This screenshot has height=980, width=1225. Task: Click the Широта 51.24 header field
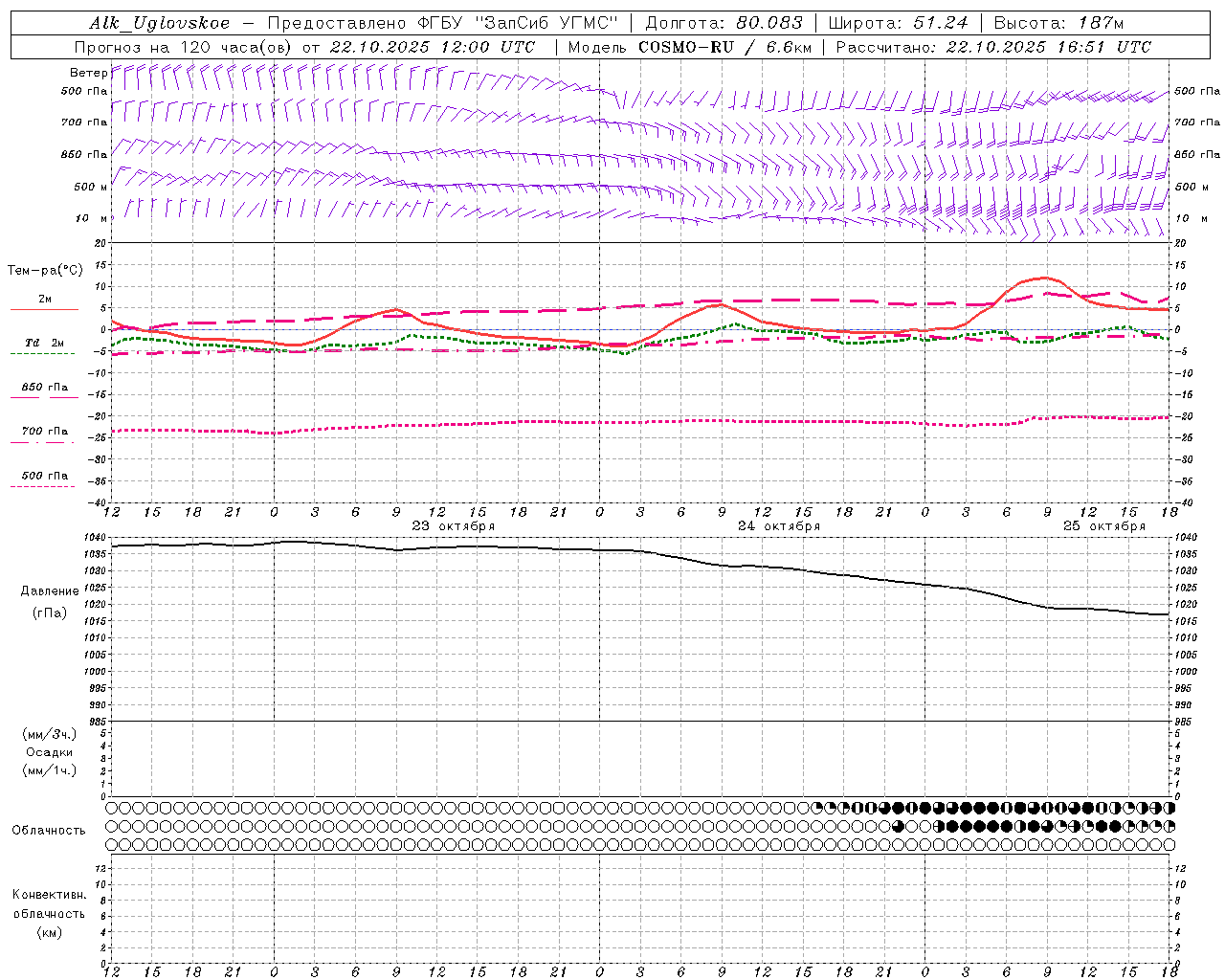pyautogui.click(x=898, y=23)
